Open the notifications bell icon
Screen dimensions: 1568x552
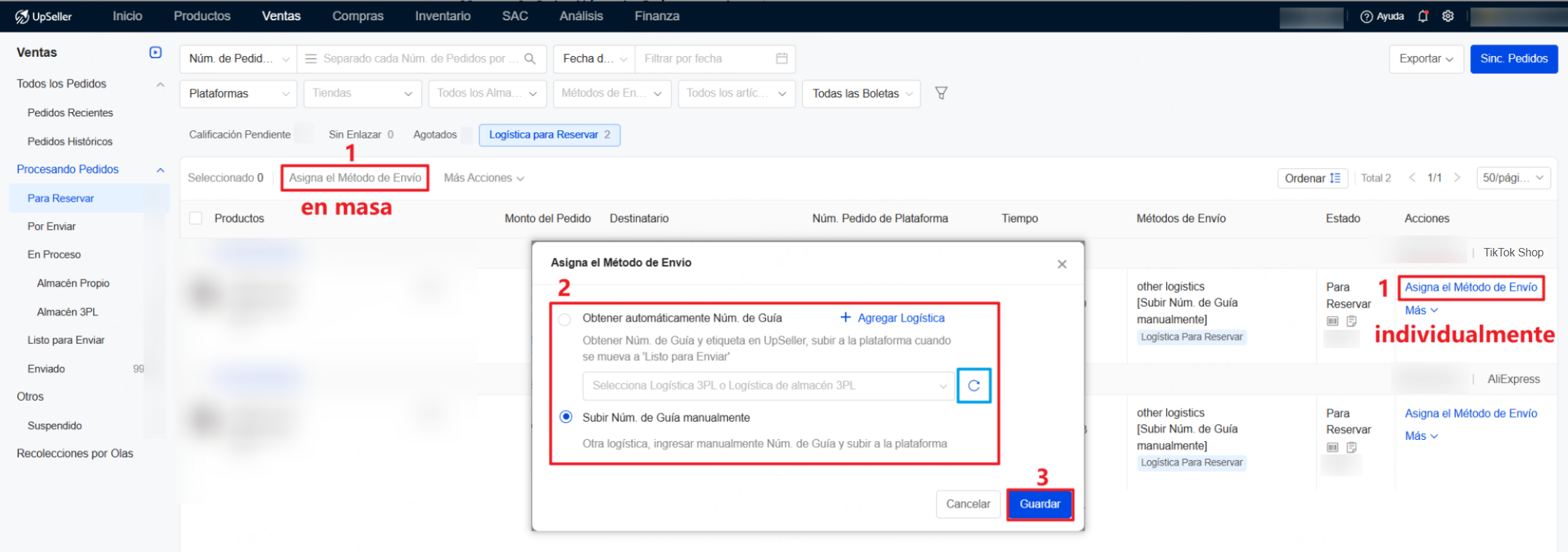click(1422, 16)
